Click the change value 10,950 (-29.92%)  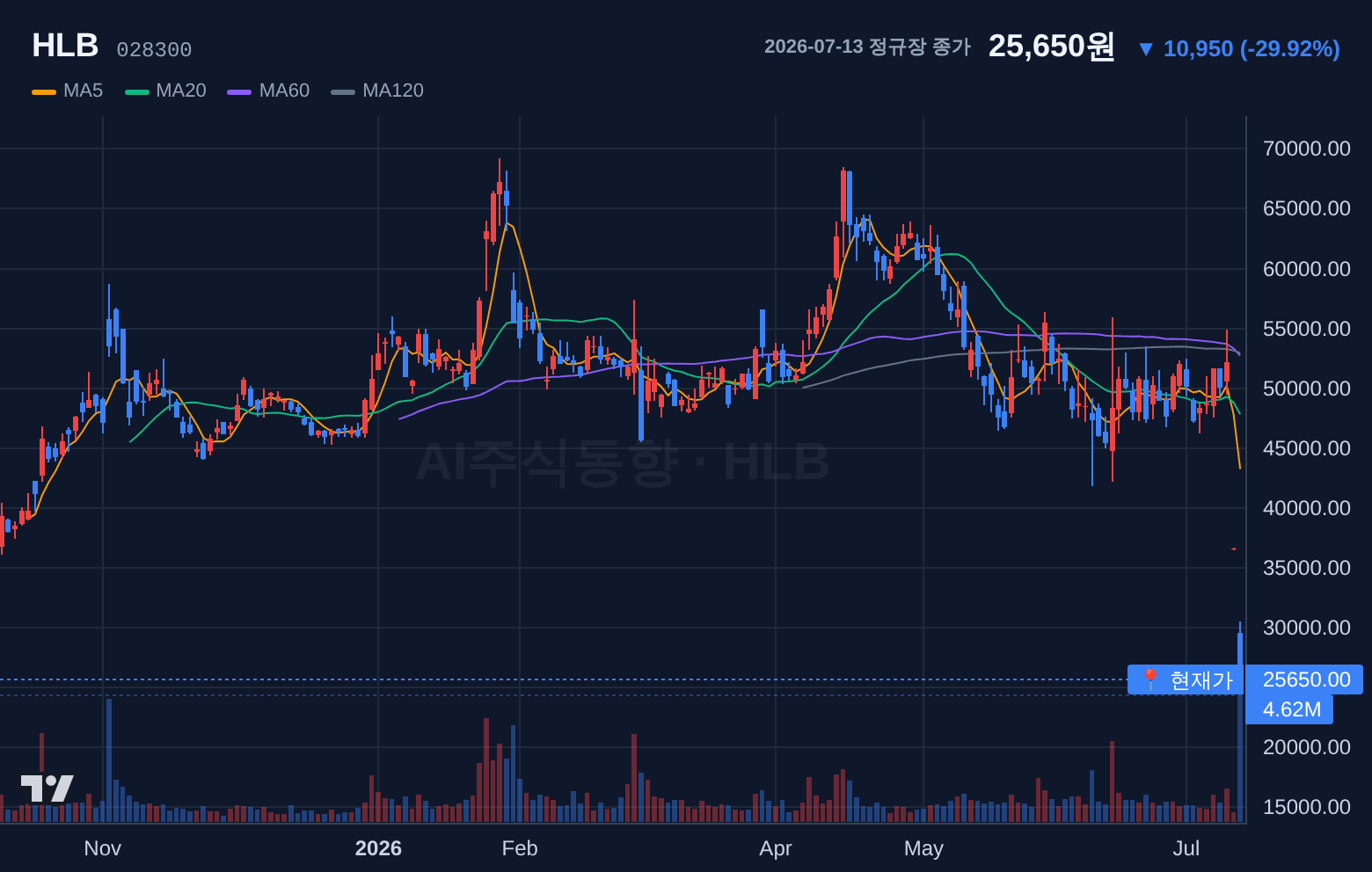[1252, 48]
